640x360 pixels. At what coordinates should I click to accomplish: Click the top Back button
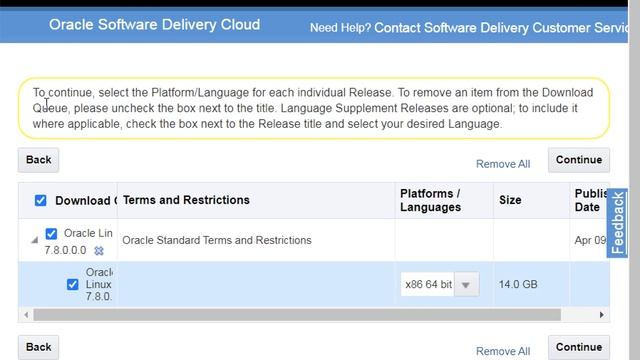[x=38, y=160]
